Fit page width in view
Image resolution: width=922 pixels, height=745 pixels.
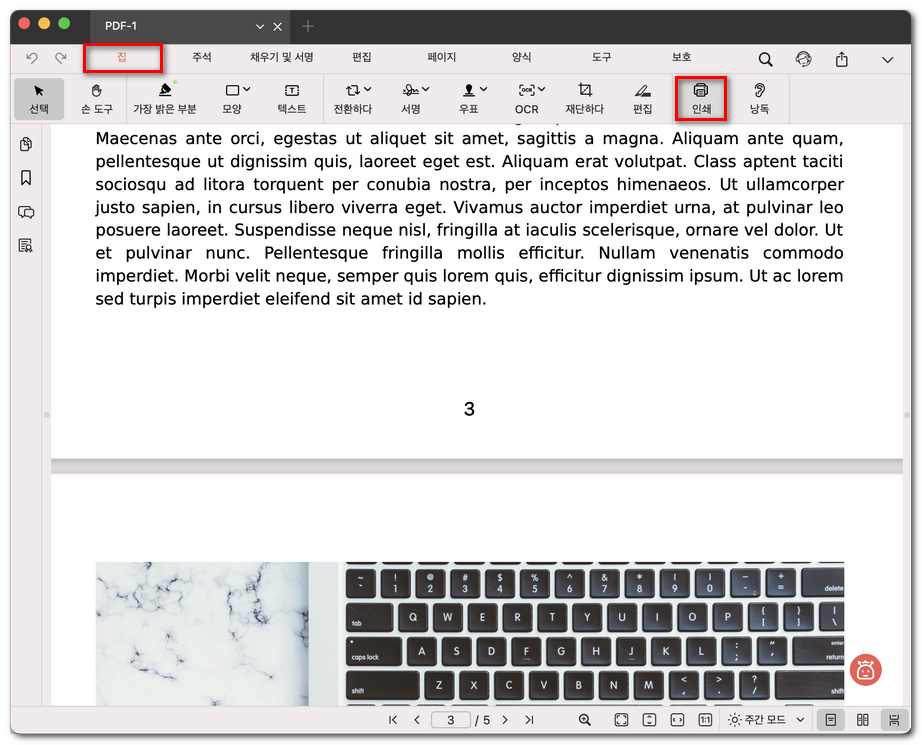pyautogui.click(x=677, y=720)
